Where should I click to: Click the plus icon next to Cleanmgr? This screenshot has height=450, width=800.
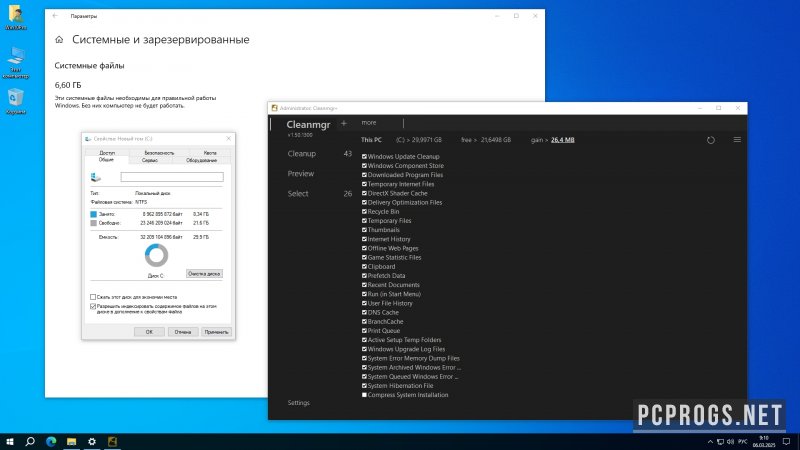point(344,123)
